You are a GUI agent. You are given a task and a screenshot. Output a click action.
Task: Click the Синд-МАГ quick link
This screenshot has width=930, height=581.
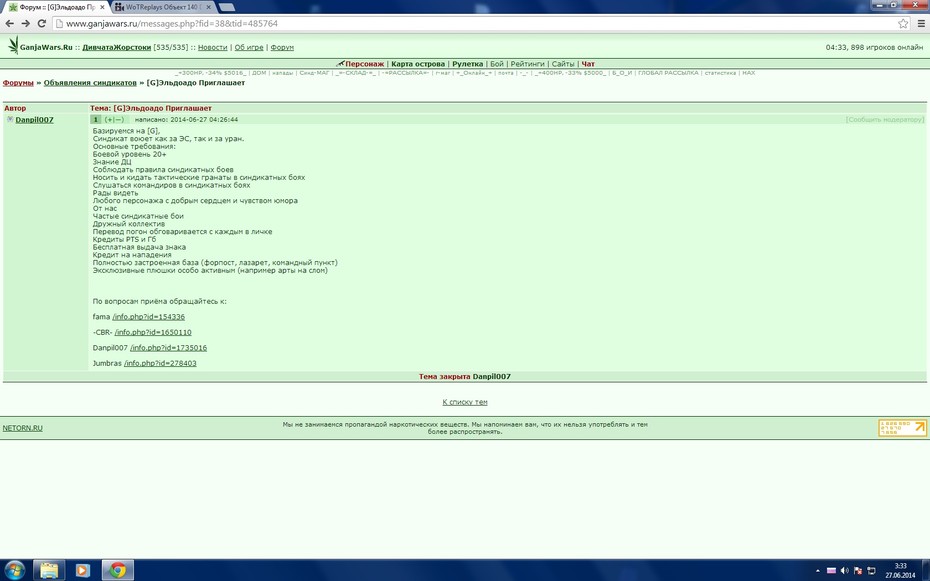tap(314, 73)
